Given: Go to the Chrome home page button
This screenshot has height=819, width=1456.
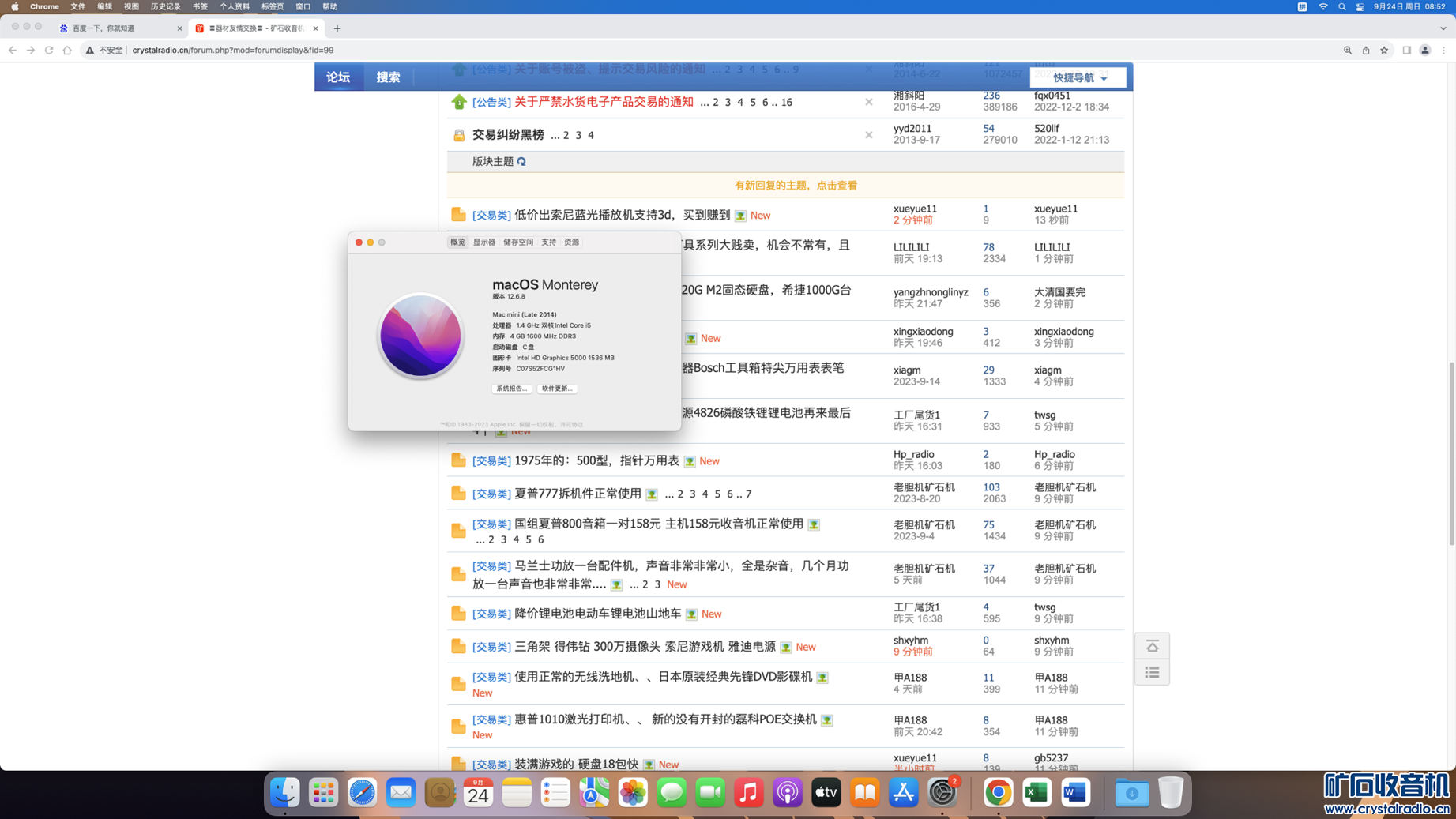Looking at the screenshot, I should click(x=67, y=50).
